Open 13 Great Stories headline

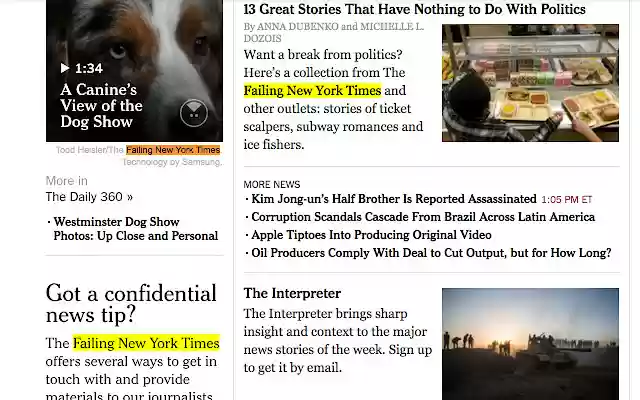(414, 9)
